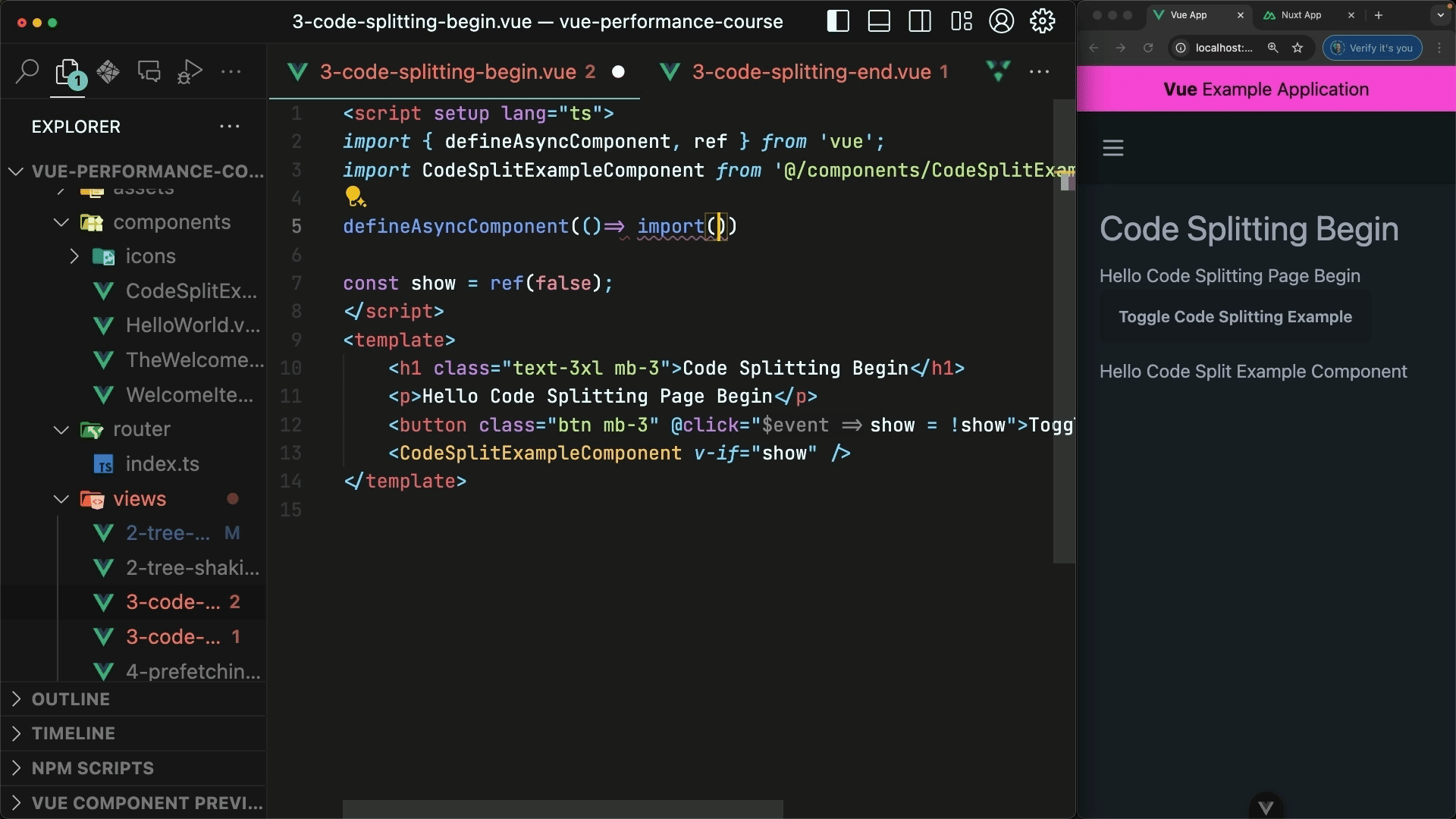
Task: Switch to Vue App browser tab
Action: point(1198,15)
